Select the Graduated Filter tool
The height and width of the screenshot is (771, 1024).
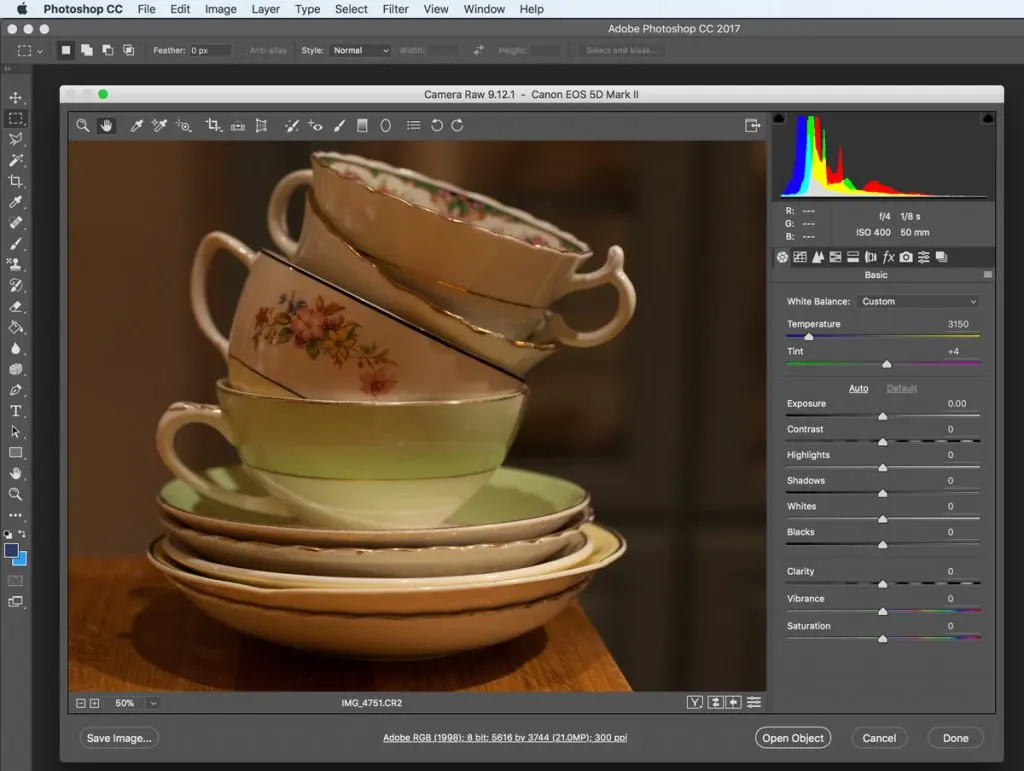(x=362, y=126)
